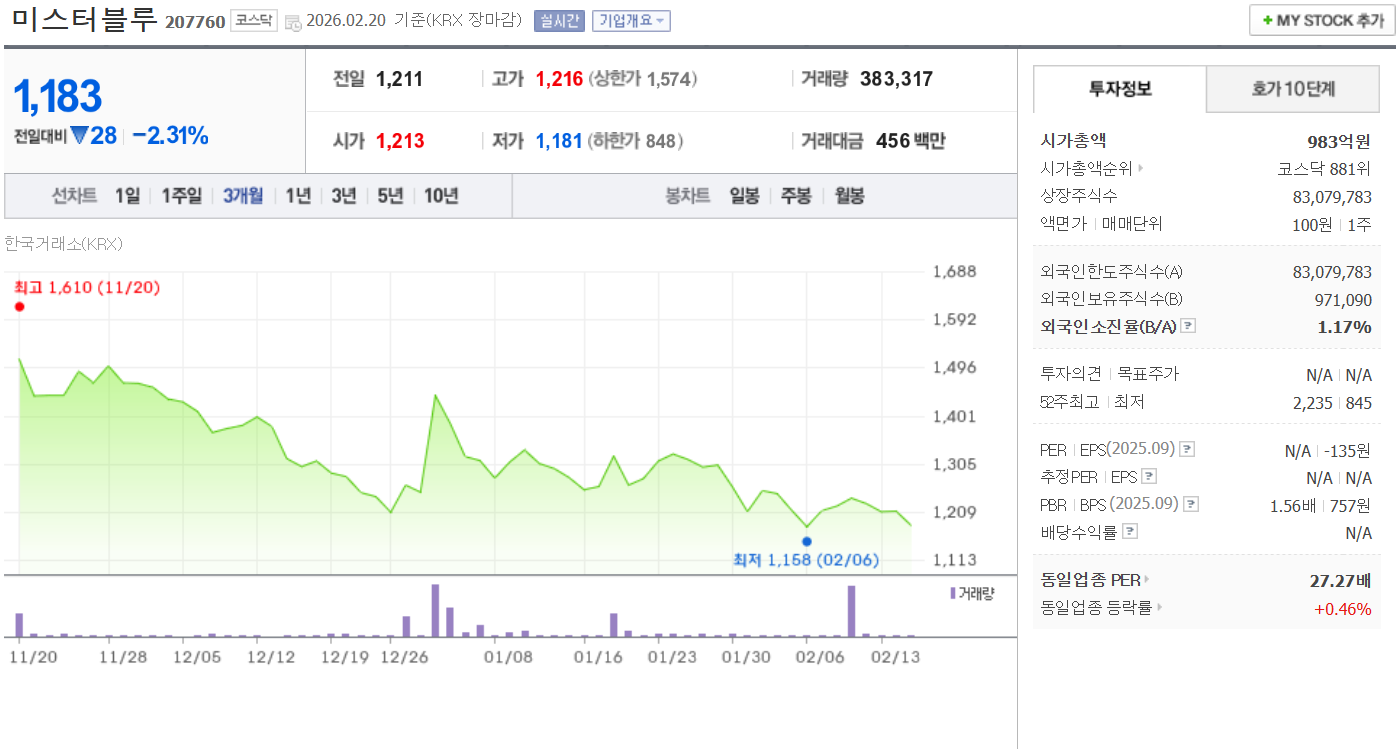Viewport: 1400px width, 749px height.
Task: Click the 거래대금 value 456 백만
Action: pos(910,141)
